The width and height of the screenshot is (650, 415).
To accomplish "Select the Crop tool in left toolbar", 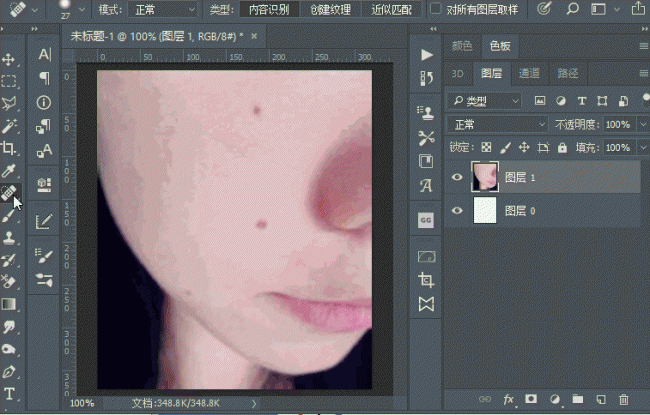I will tap(9, 148).
